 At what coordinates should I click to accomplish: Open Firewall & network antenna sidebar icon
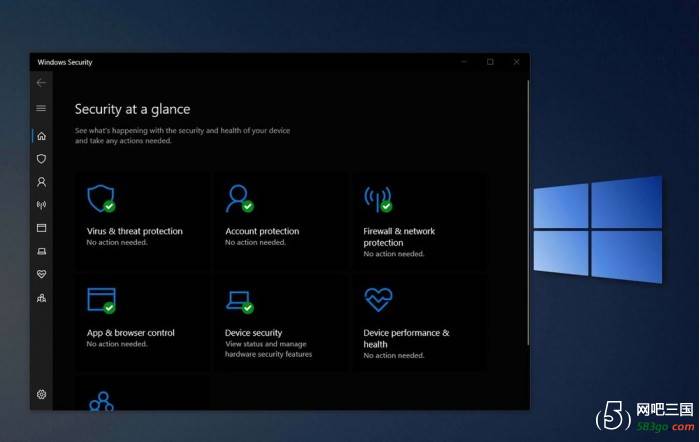point(42,205)
